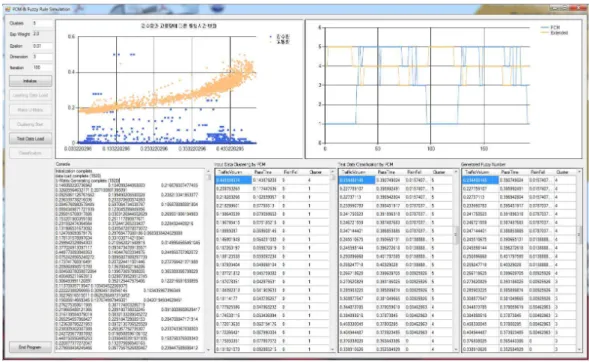The height and width of the screenshot is (362, 589).
Task: Focus the Clusters input field
Action: 42,23
